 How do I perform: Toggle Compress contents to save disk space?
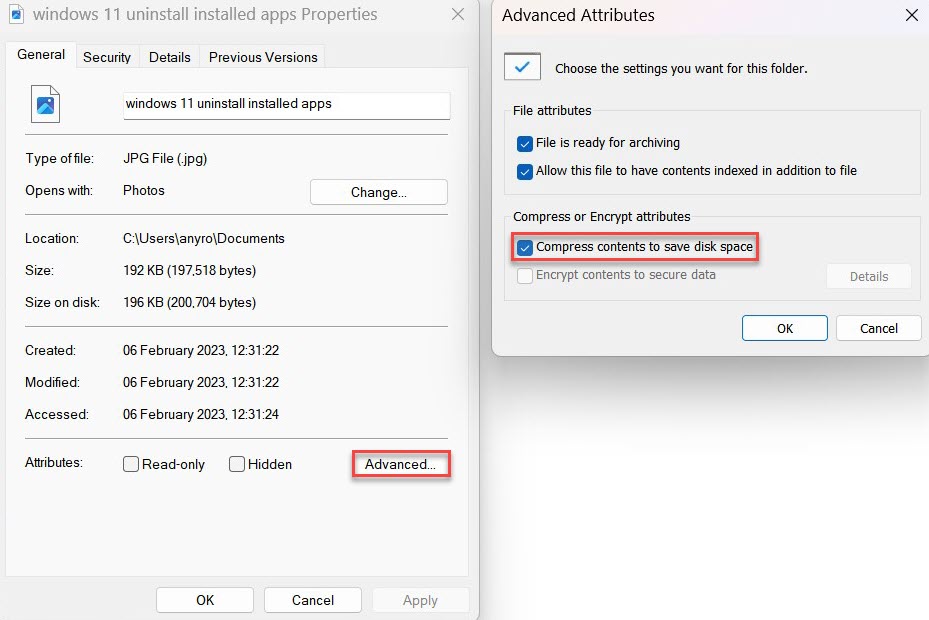point(524,247)
